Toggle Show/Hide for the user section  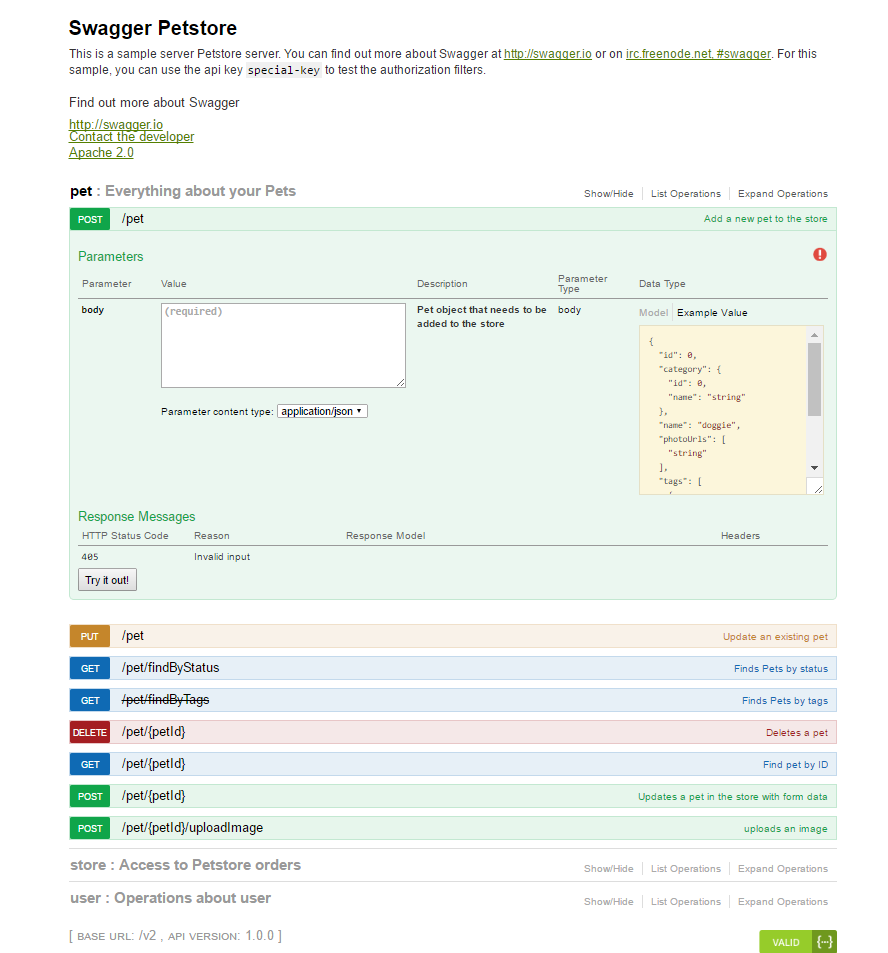click(x=608, y=901)
